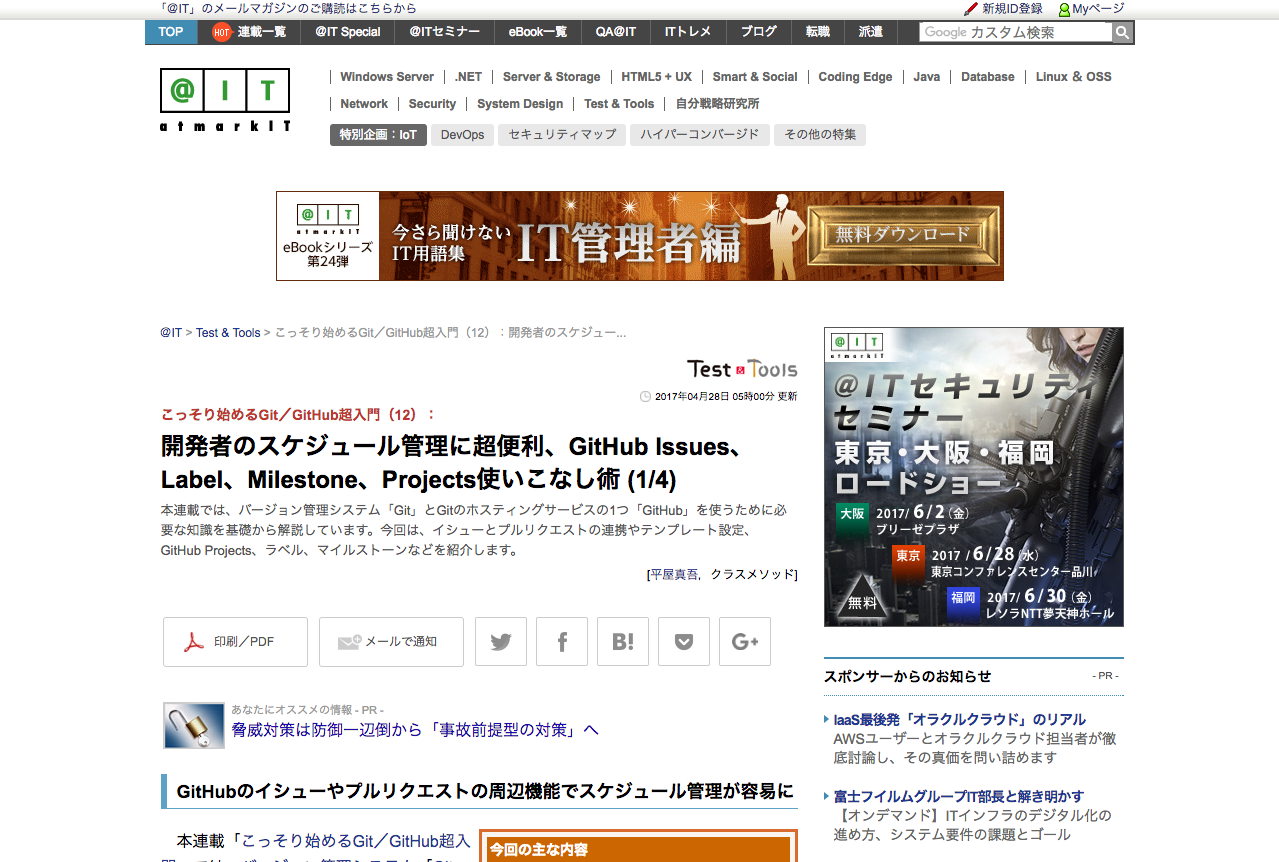
Task: Share article on Facebook
Action: (x=562, y=642)
